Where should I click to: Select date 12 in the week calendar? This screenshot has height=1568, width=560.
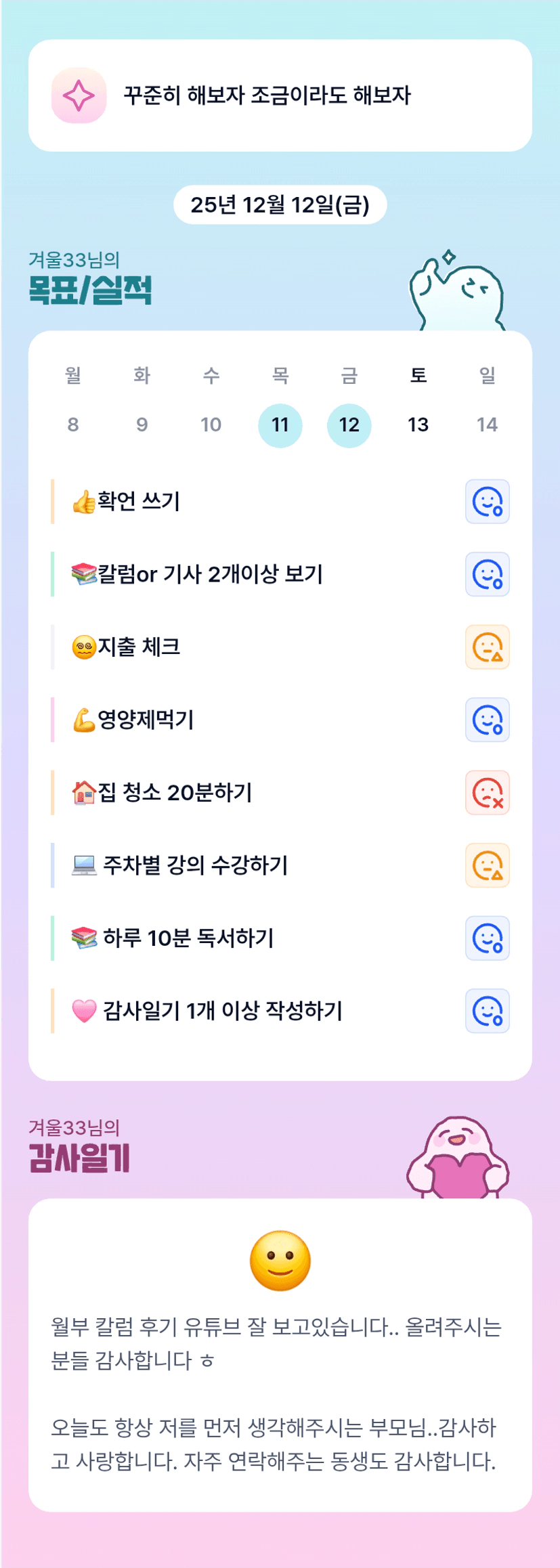[x=349, y=425]
